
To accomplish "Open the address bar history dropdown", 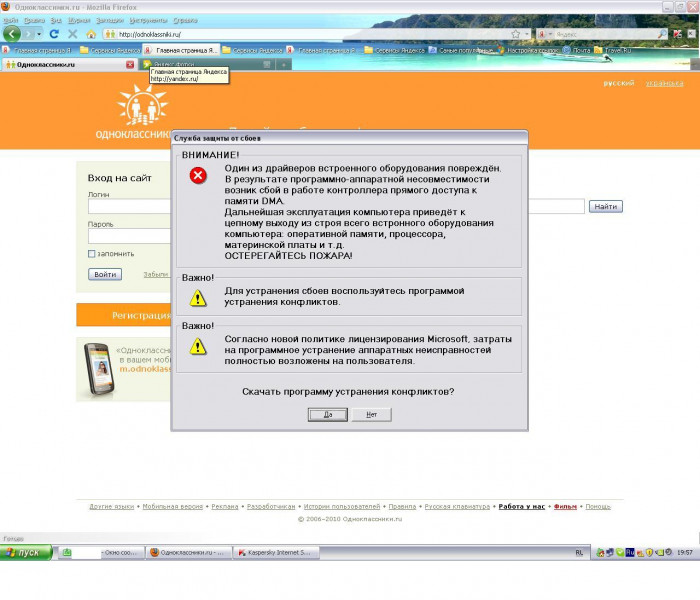I will tap(527, 34).
